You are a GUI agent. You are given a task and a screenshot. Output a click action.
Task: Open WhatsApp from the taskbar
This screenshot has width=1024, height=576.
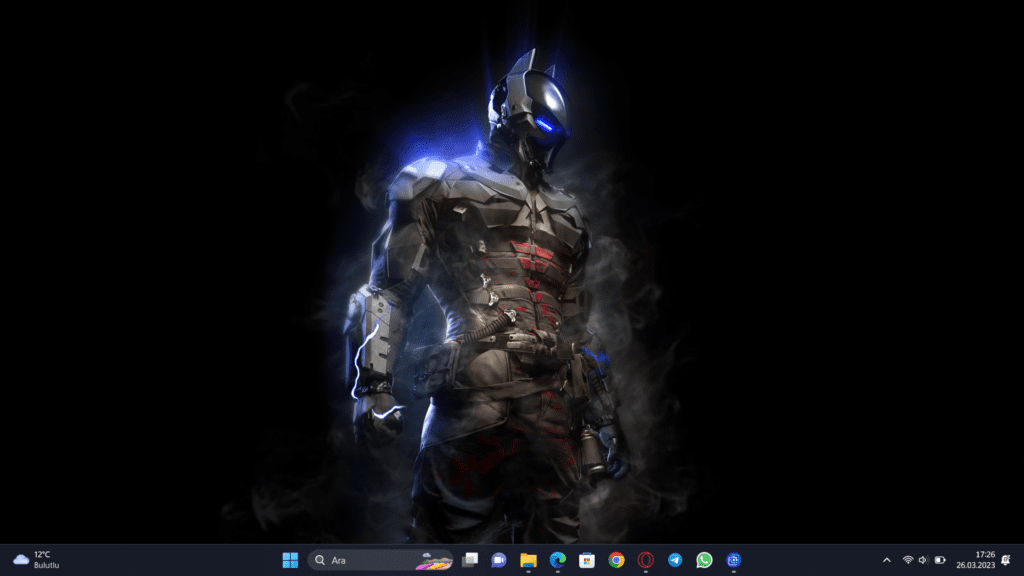tap(704, 560)
